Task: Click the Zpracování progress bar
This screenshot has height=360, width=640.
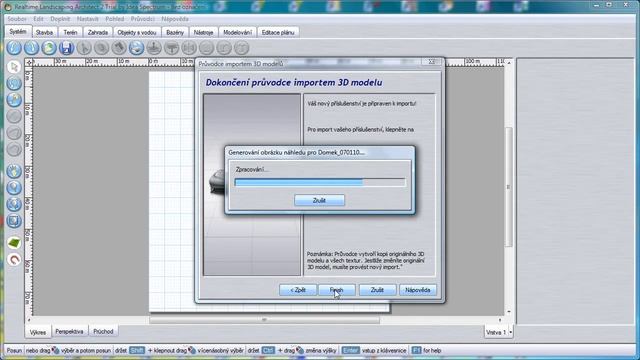Action: 320,182
